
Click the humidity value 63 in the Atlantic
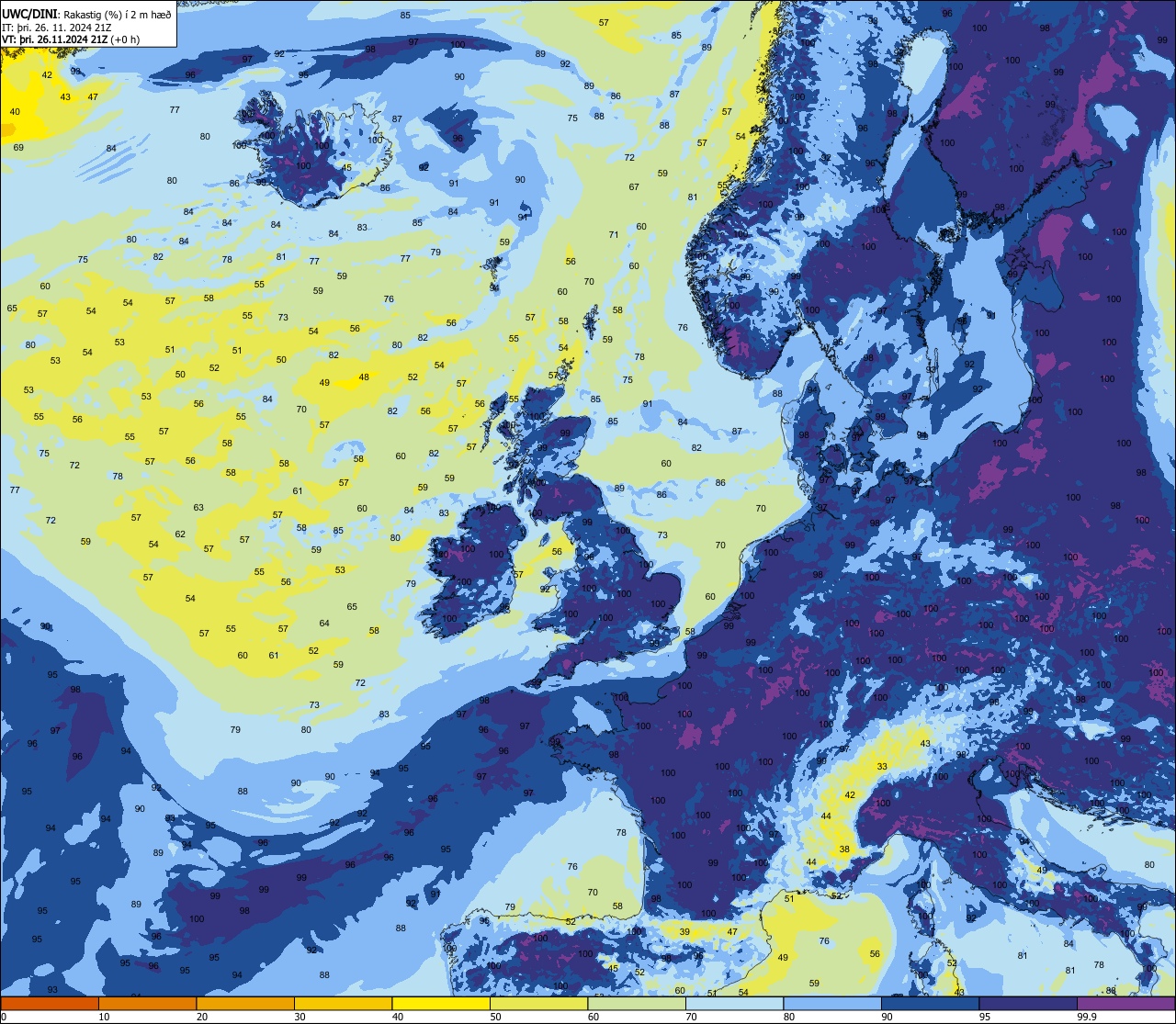coord(198,507)
